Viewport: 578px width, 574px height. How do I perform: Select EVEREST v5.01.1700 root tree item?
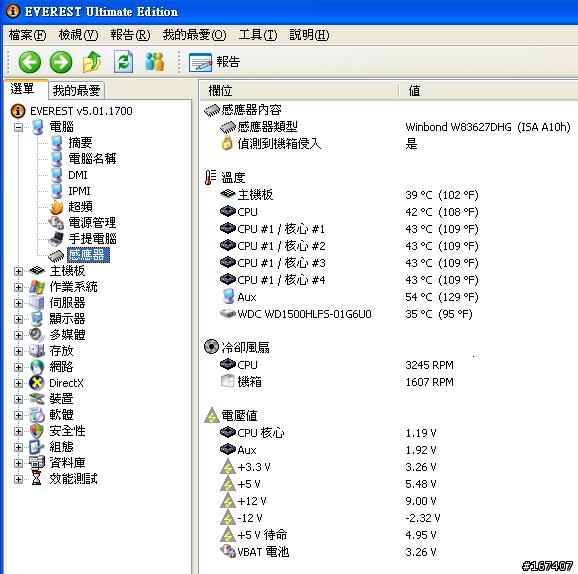81,111
